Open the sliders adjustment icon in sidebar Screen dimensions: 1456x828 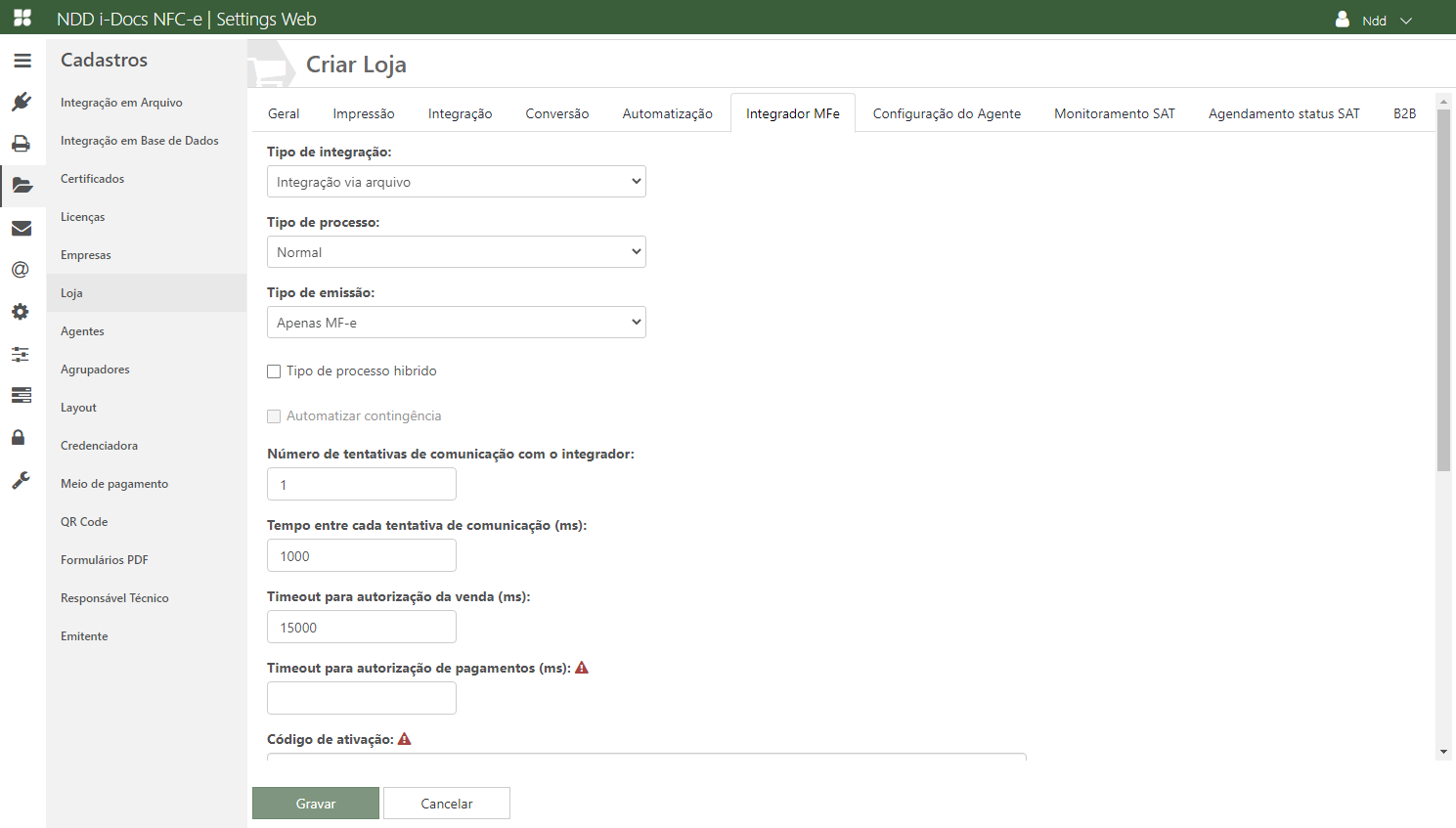pyautogui.click(x=21, y=354)
